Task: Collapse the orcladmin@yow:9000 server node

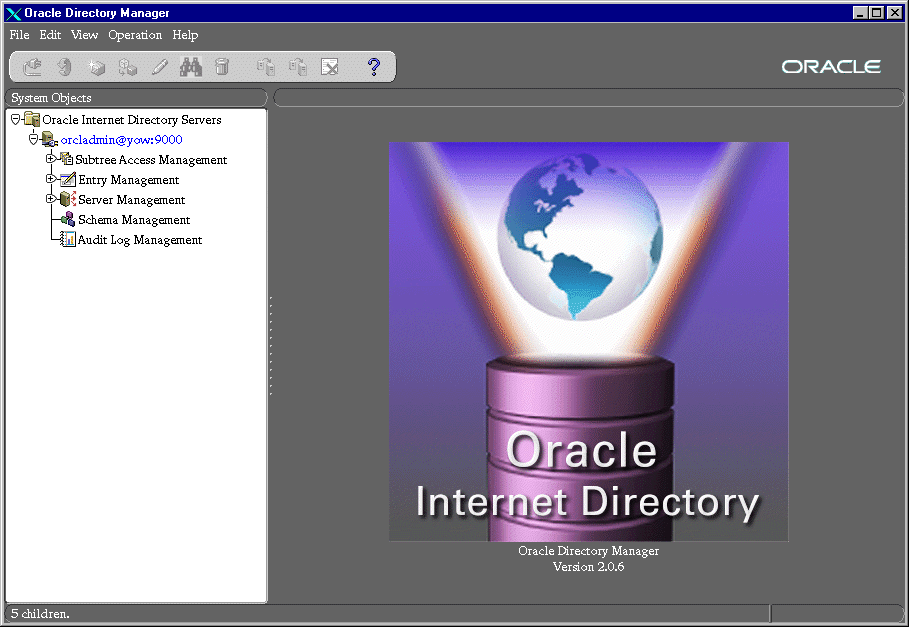Action: (x=33, y=139)
